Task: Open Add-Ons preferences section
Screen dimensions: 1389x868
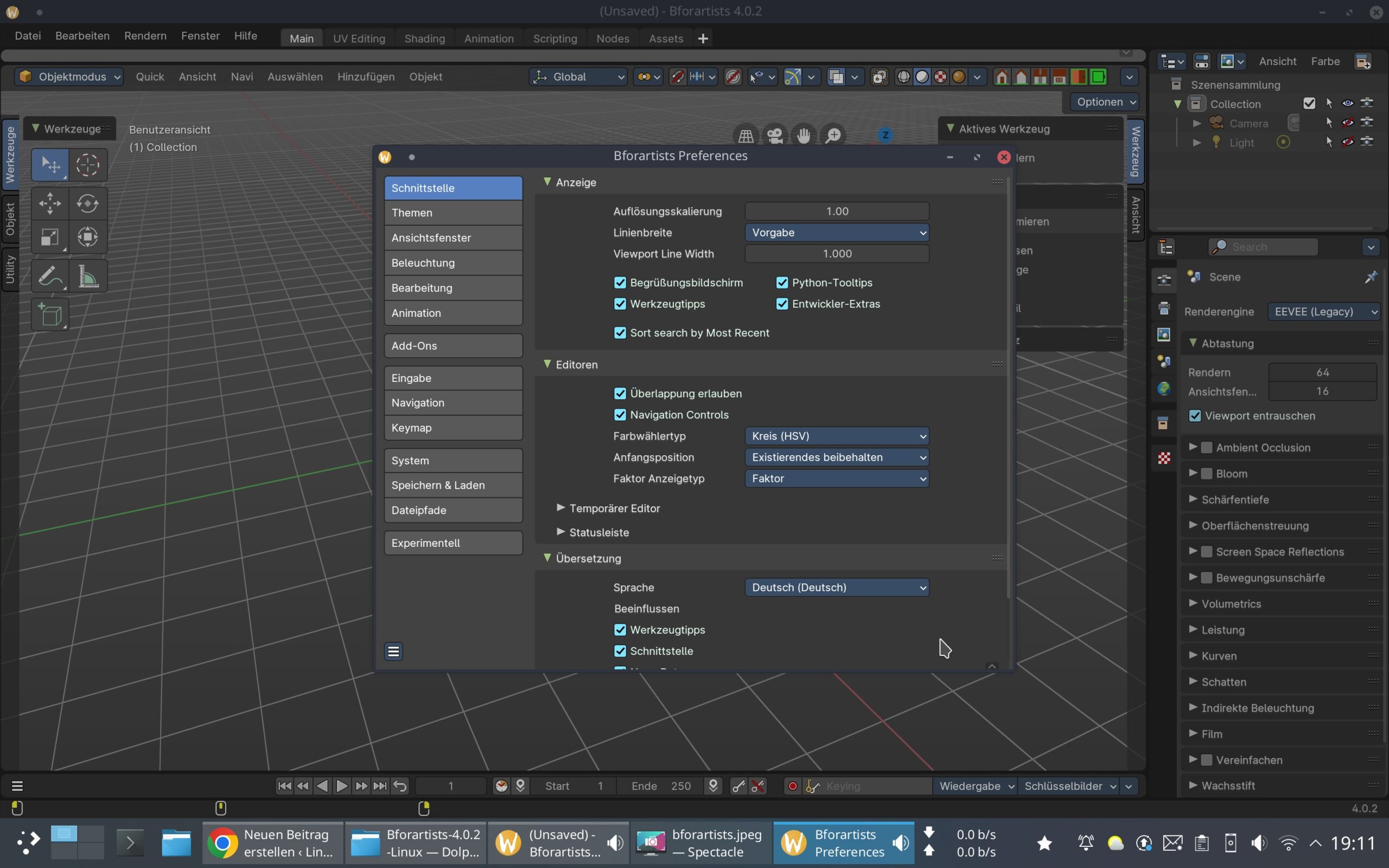Action: (x=453, y=346)
